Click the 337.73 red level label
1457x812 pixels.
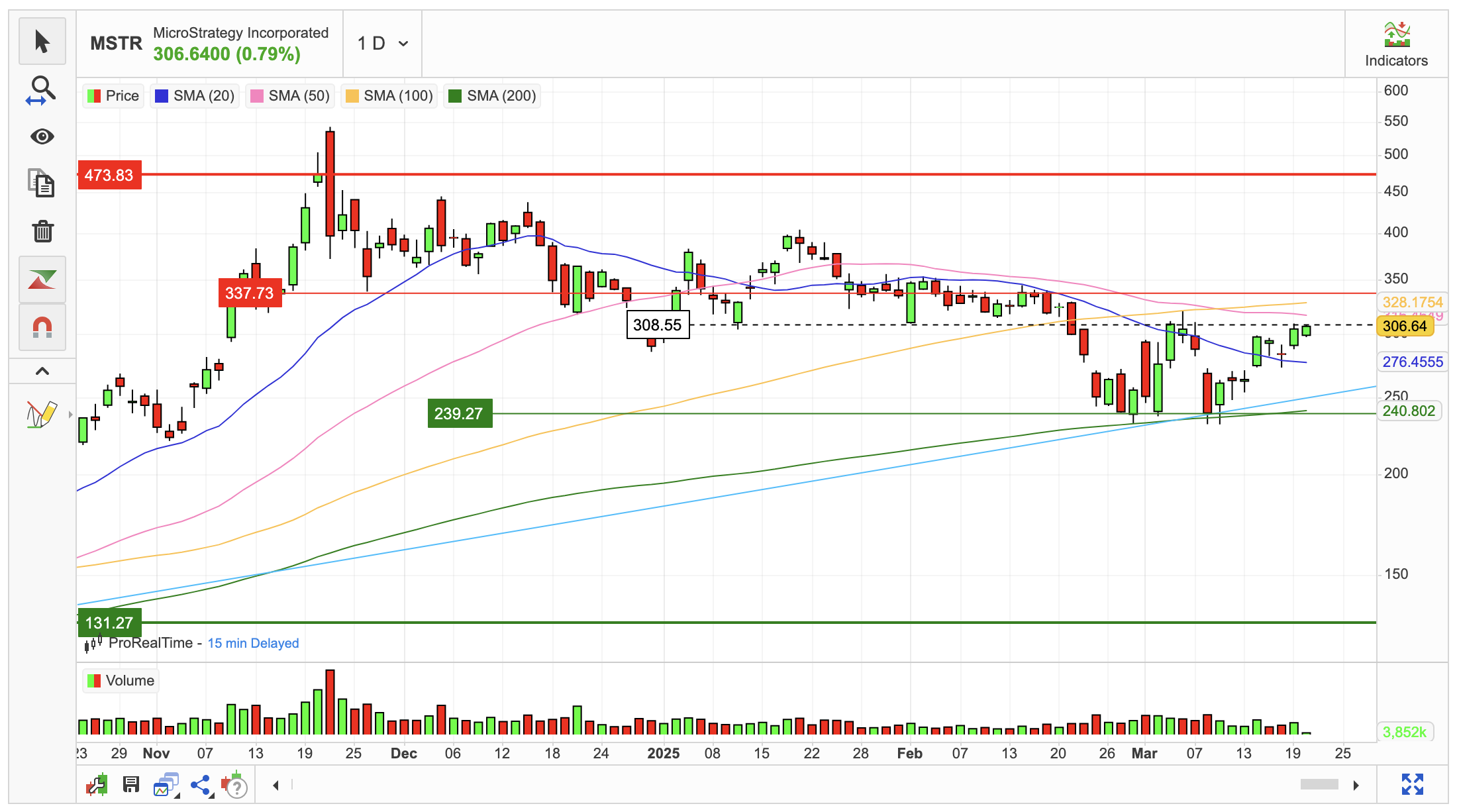point(250,293)
